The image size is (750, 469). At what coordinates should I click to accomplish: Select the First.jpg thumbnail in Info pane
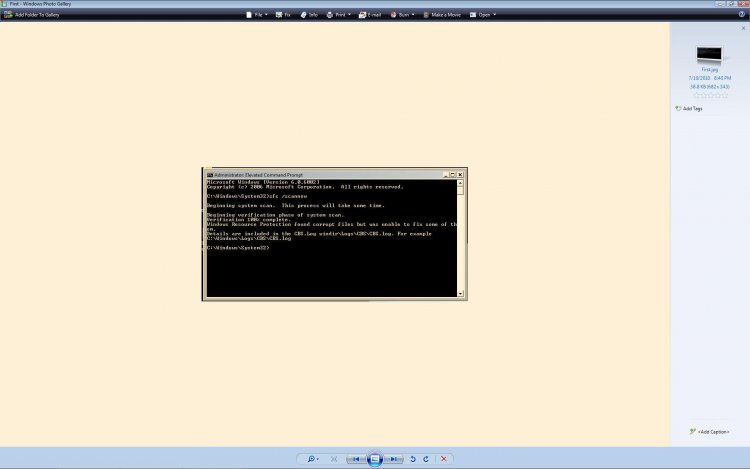tap(709, 54)
